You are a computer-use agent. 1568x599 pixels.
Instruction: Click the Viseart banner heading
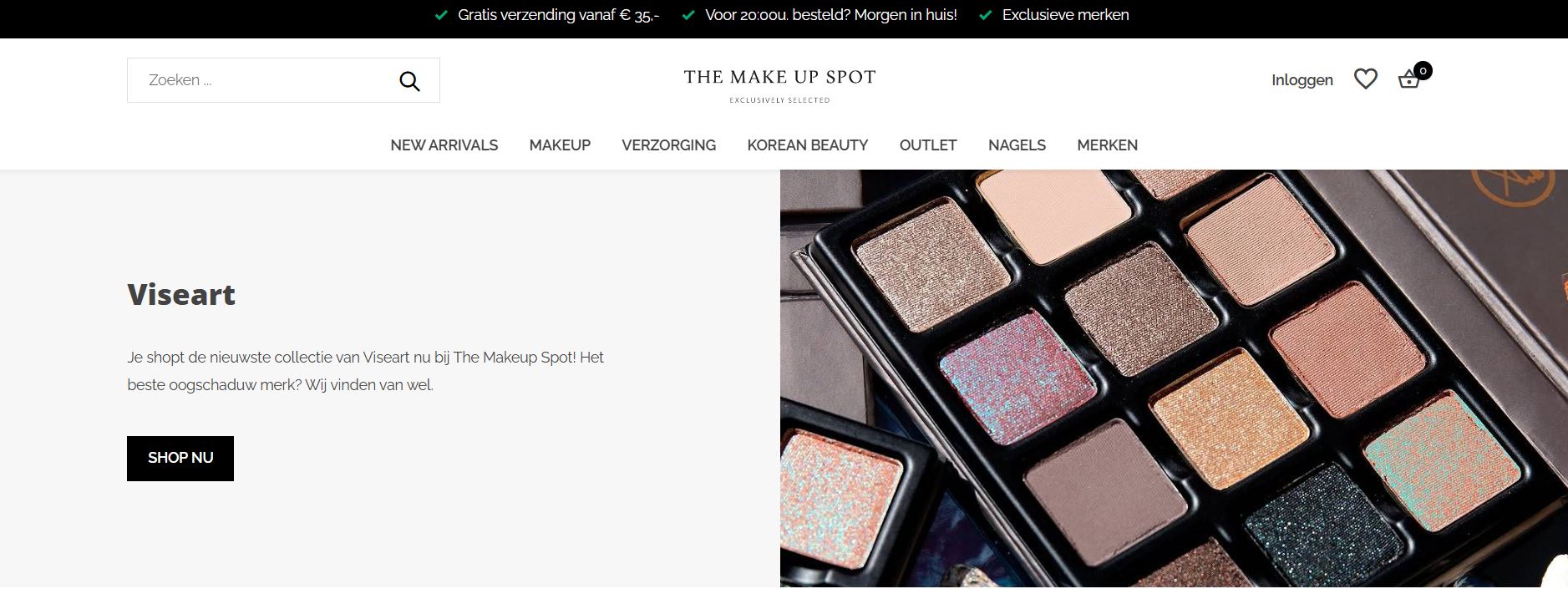point(181,295)
